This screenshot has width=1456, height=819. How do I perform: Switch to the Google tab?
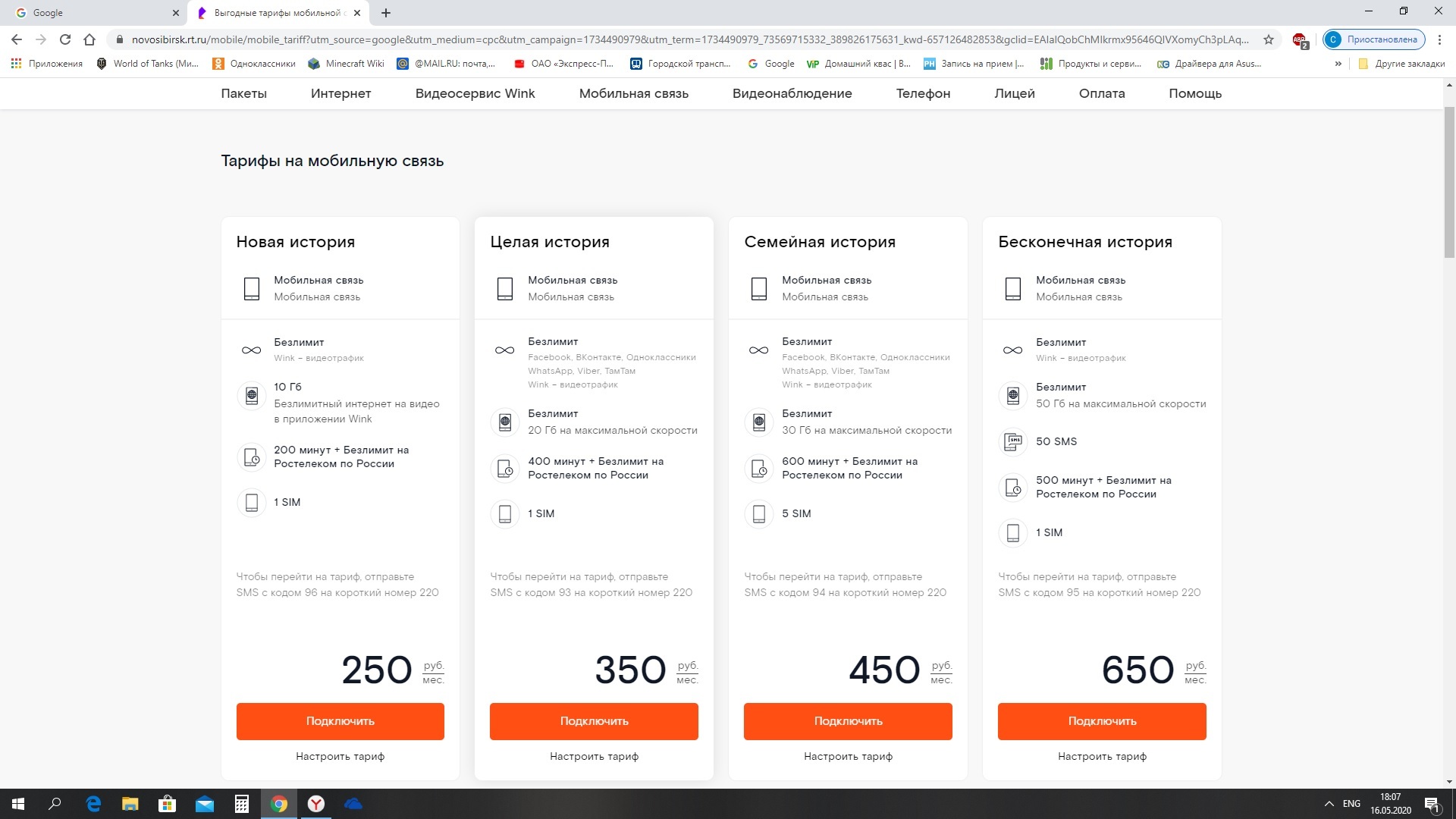coord(95,13)
